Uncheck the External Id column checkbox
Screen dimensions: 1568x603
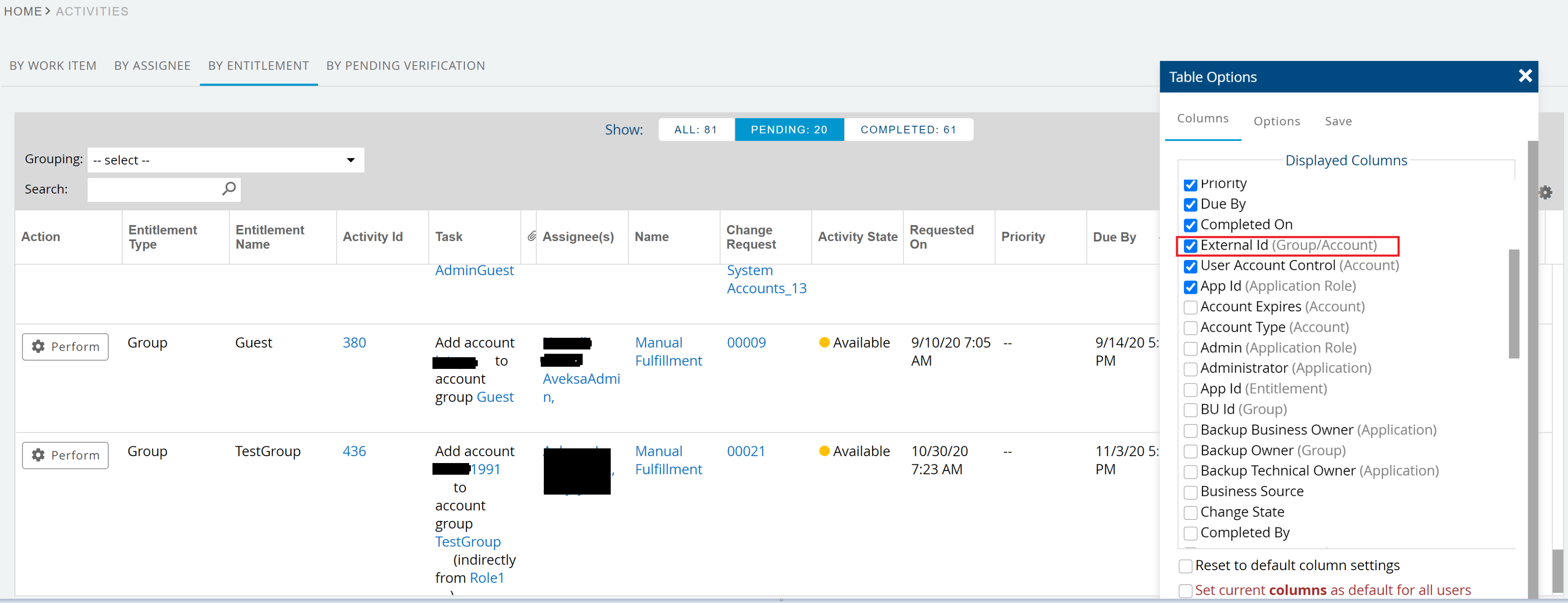tap(1190, 246)
